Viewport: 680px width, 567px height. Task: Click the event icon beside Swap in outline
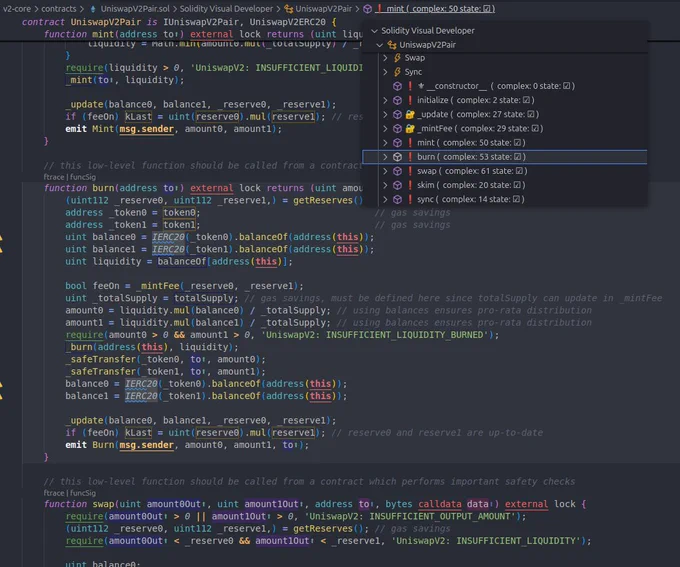397,58
